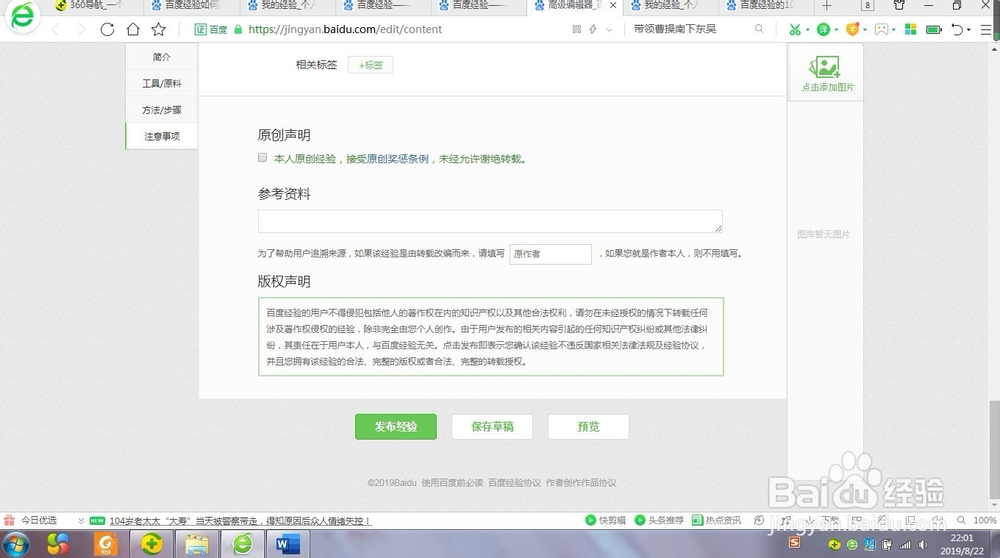Click the browser forward arrow
The image size is (1000, 558).
[81, 29]
